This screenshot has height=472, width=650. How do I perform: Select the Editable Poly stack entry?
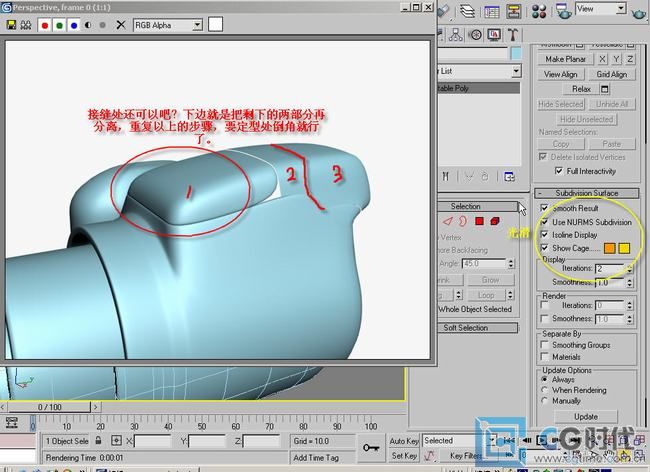tap(479, 88)
